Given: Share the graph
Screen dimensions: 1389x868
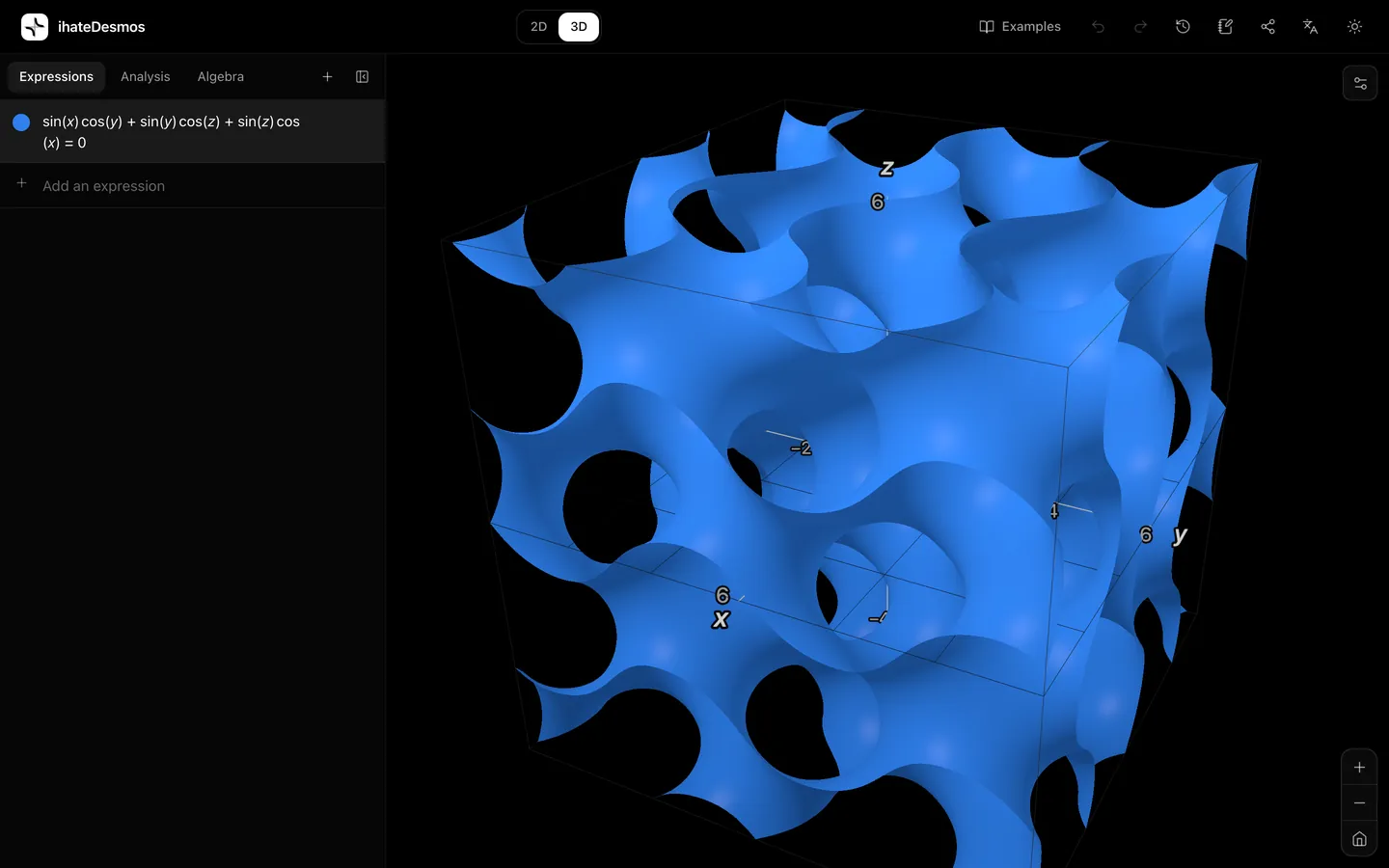Looking at the screenshot, I should pyautogui.click(x=1267, y=27).
